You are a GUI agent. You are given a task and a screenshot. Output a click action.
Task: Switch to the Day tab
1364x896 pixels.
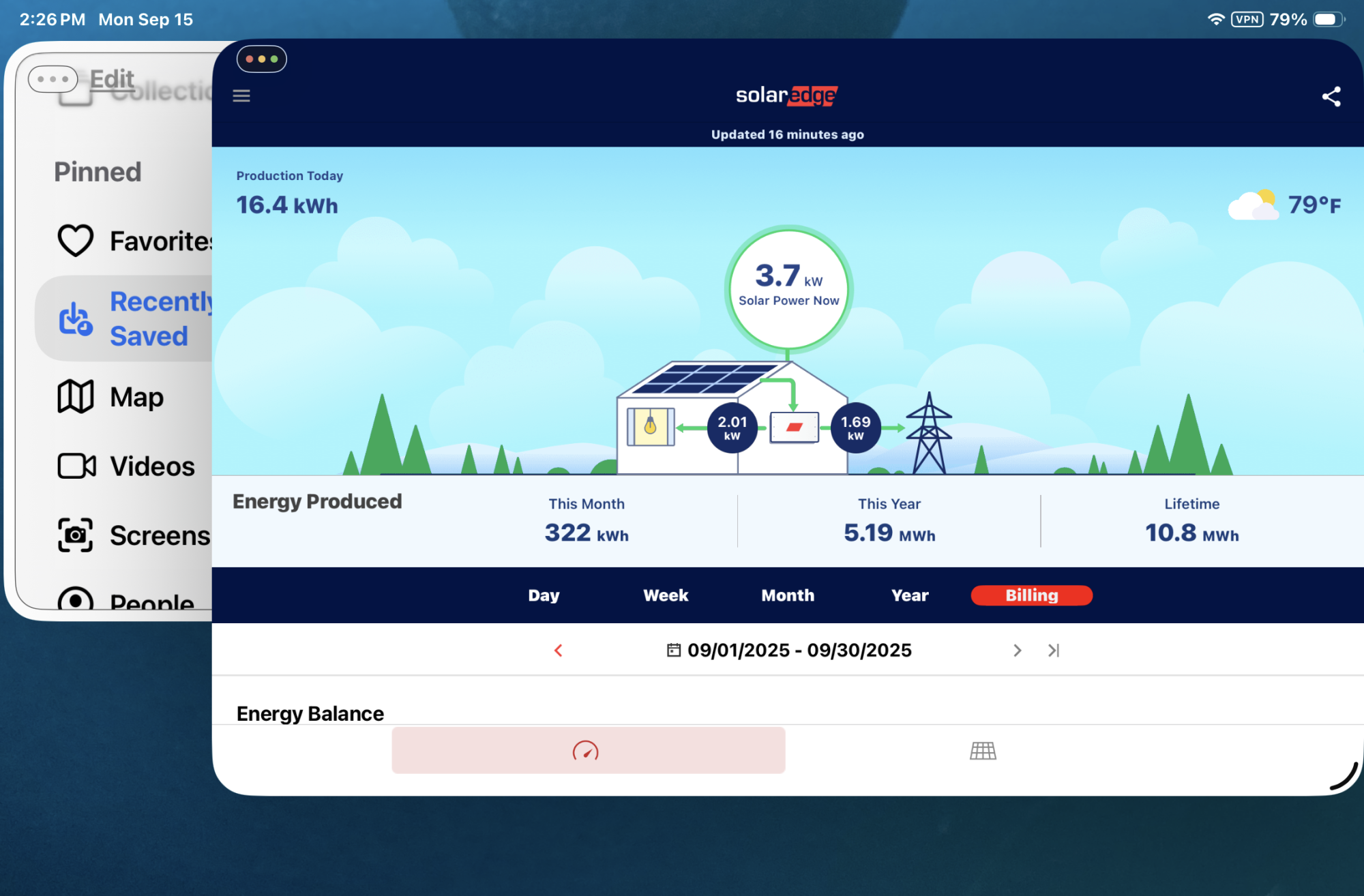tap(544, 595)
